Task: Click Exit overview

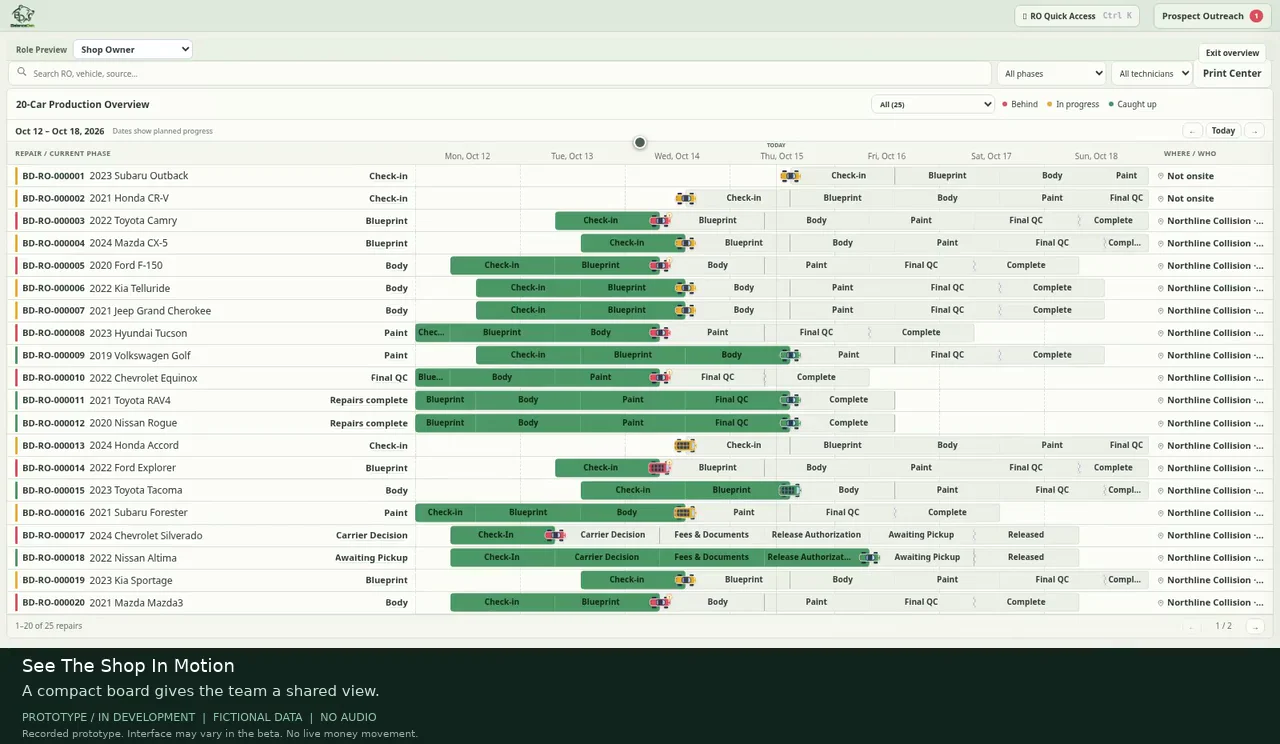Action: 1232,53
